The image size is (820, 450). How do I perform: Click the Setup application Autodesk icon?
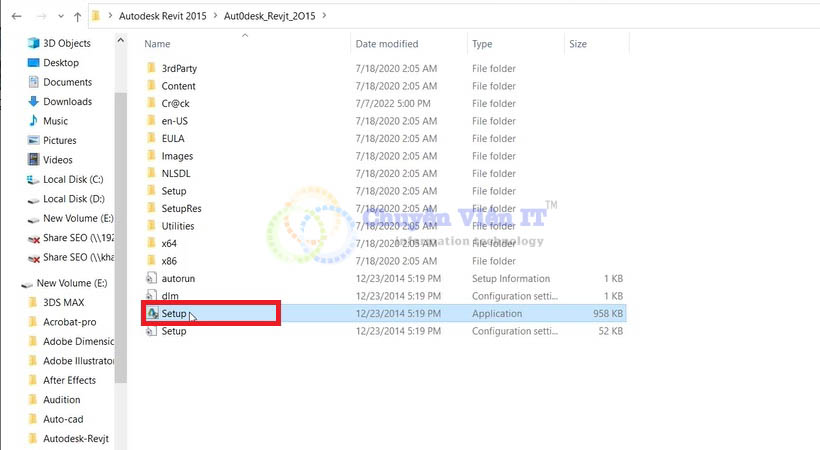click(x=152, y=313)
